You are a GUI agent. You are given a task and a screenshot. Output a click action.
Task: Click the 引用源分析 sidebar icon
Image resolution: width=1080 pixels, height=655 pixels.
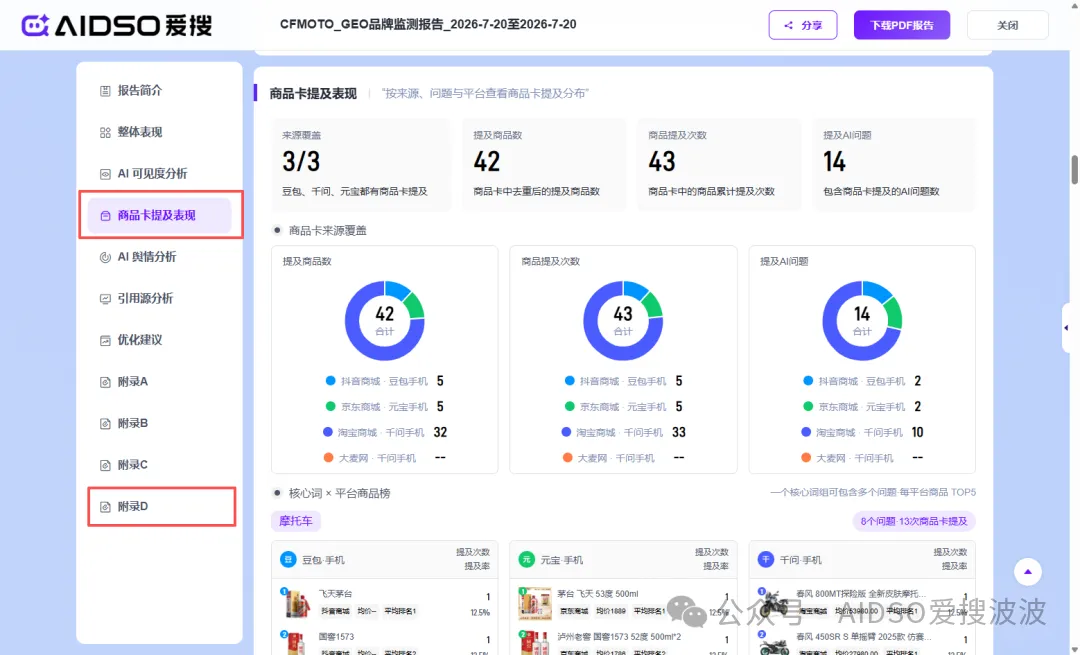click(x=105, y=298)
